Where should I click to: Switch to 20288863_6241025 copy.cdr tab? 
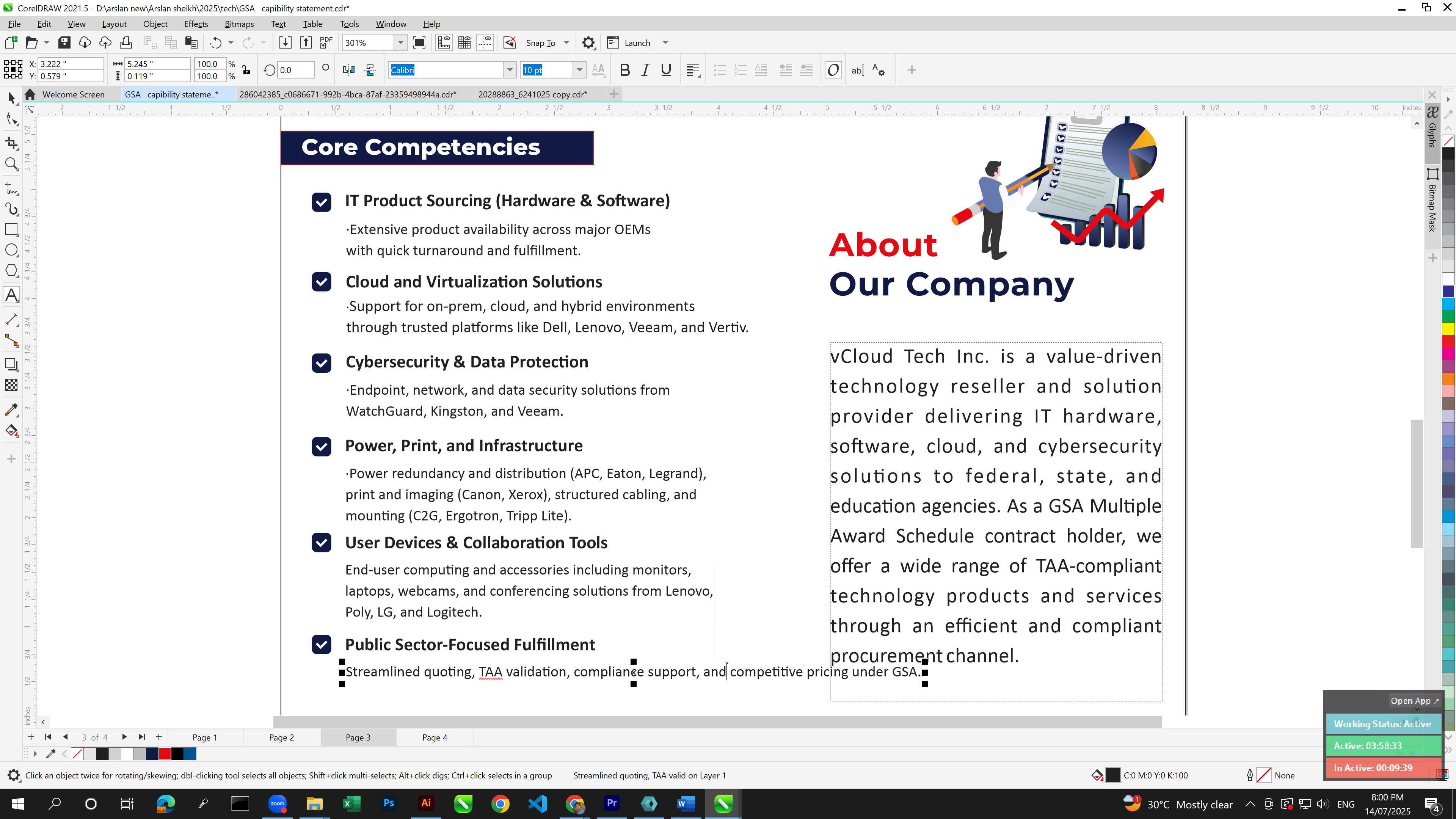pyautogui.click(x=532, y=94)
